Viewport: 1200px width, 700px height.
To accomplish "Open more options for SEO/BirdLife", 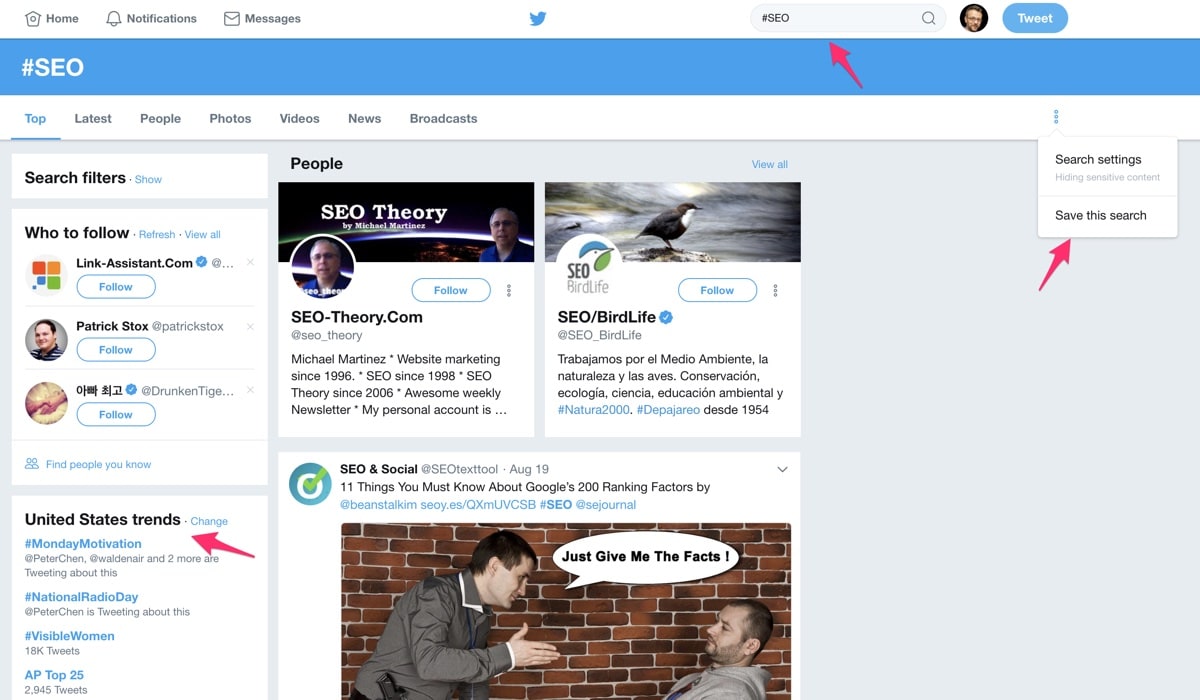I will tap(775, 291).
